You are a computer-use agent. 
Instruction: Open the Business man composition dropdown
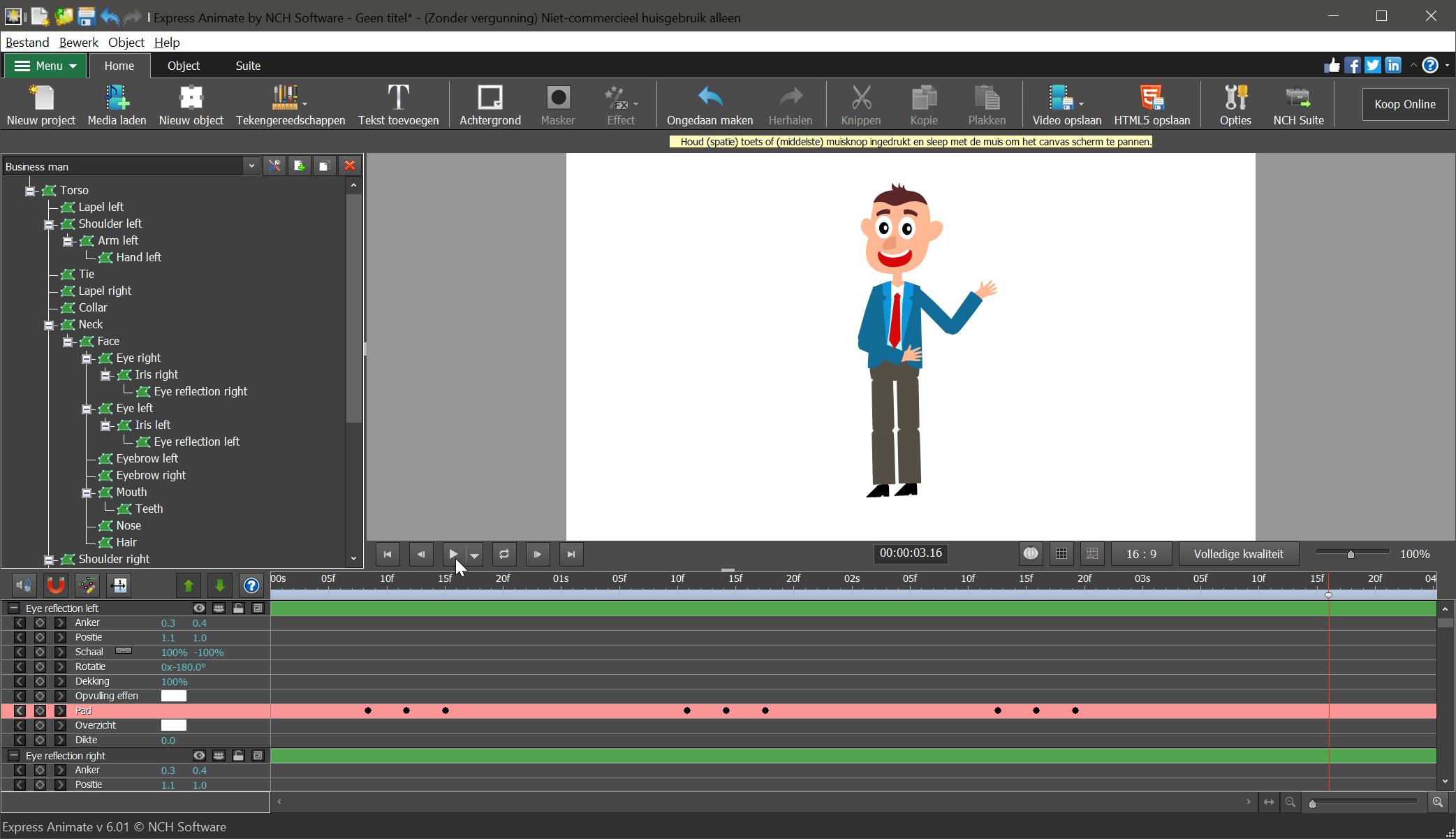tap(251, 166)
